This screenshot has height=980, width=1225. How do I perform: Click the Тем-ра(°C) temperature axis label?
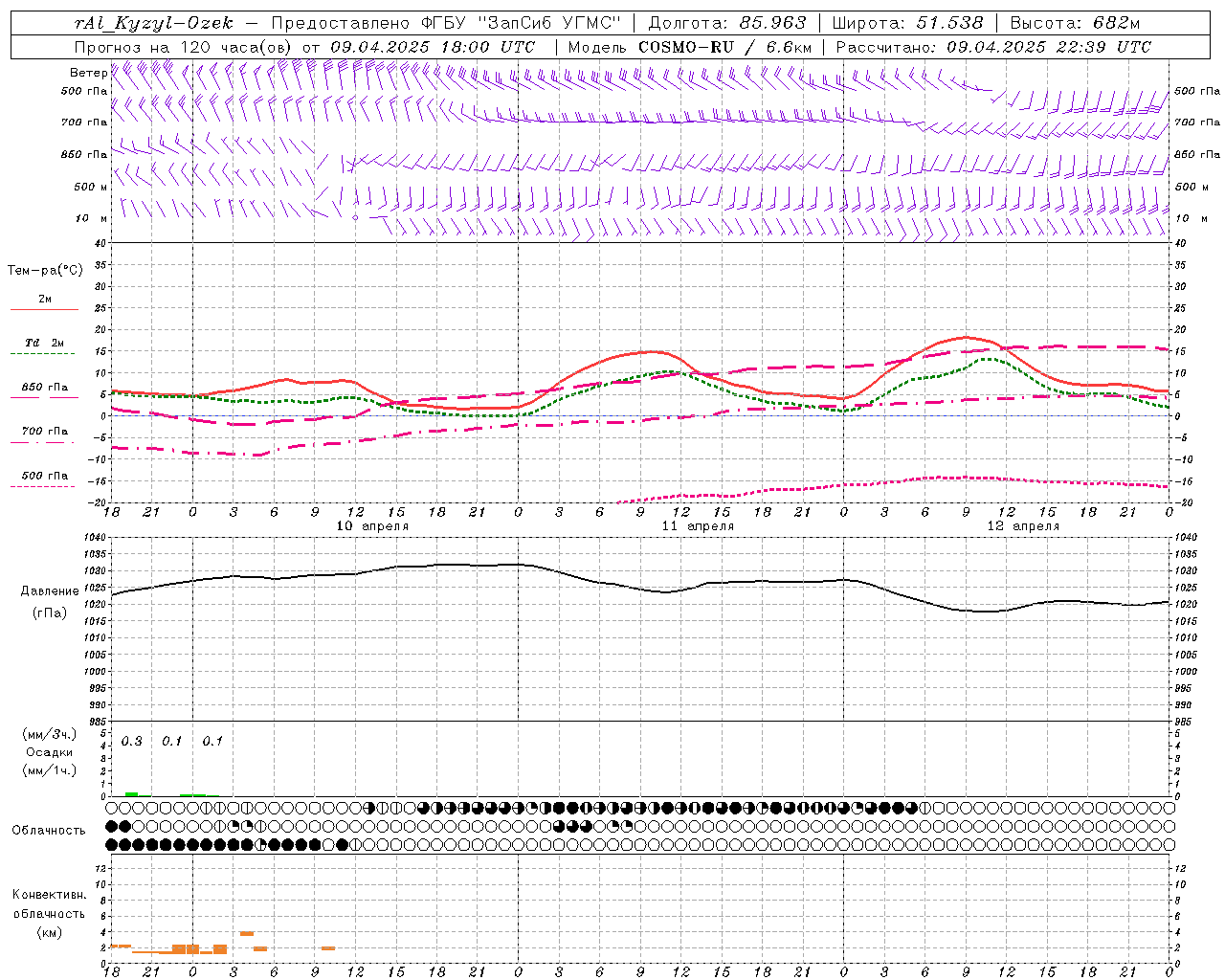pos(45,271)
